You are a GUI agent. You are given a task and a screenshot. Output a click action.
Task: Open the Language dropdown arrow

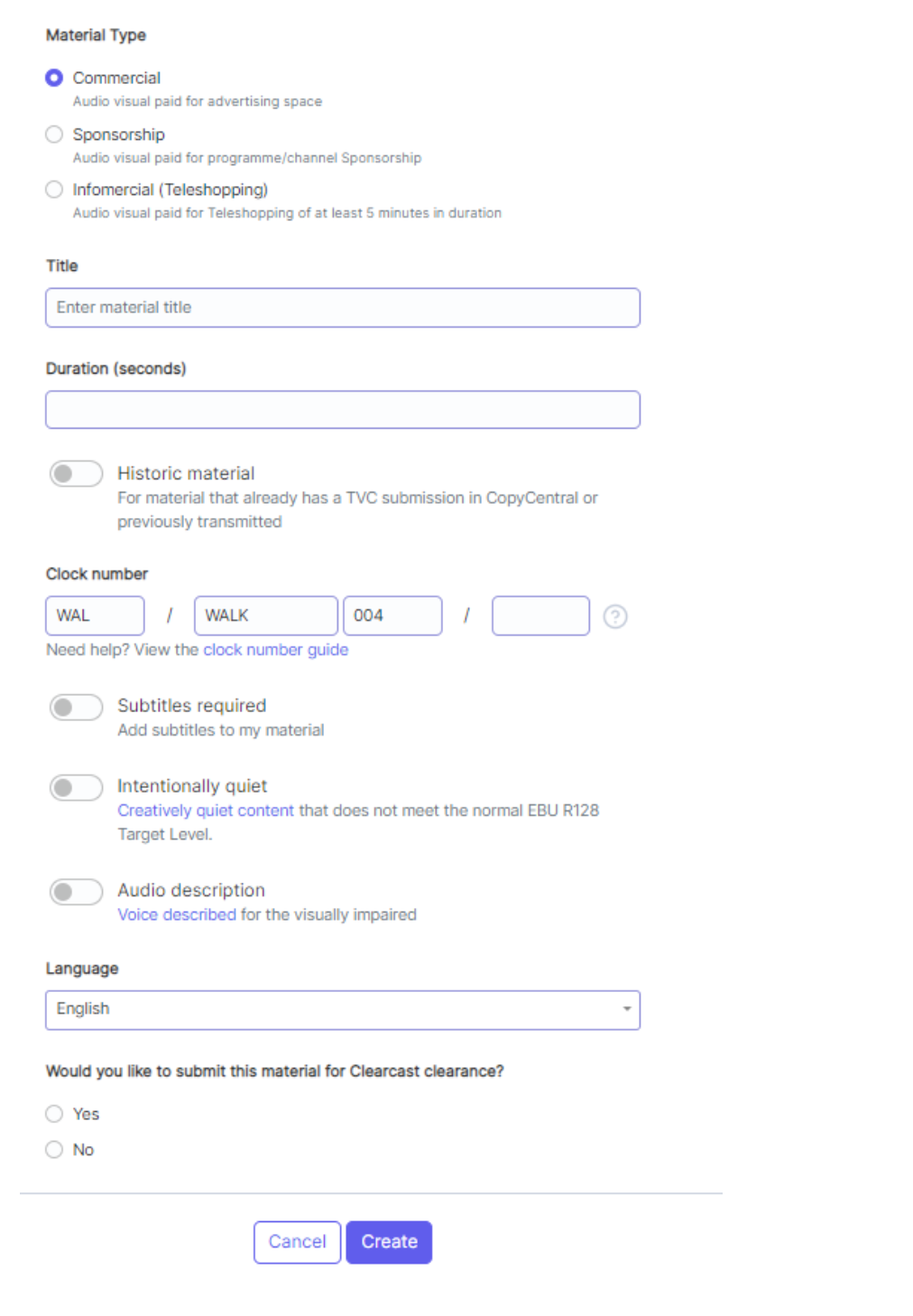(x=626, y=1009)
